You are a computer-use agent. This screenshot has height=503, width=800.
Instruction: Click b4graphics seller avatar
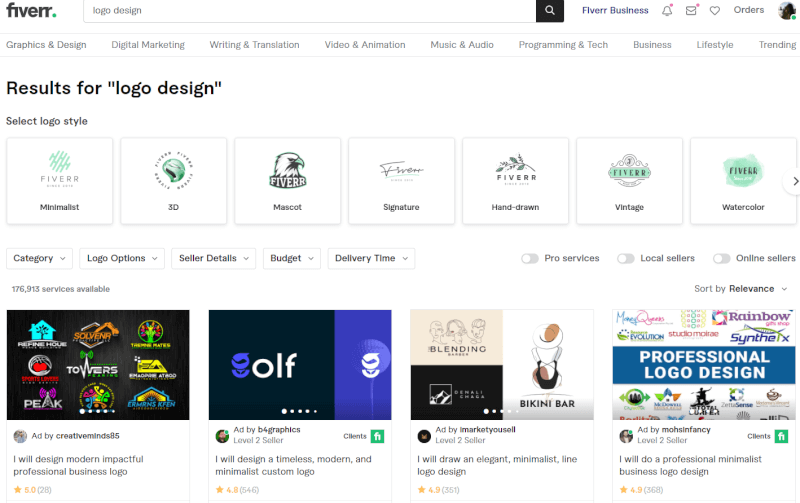coord(222,436)
